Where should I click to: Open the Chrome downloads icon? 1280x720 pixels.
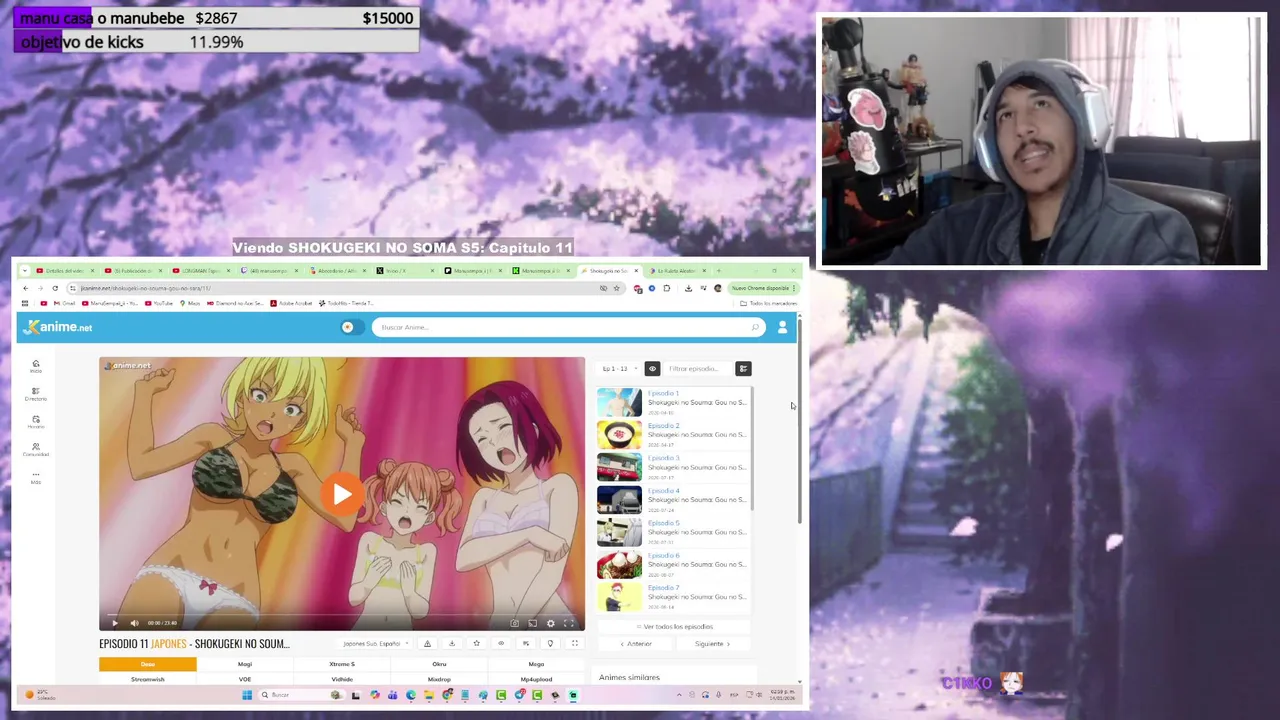tap(688, 288)
